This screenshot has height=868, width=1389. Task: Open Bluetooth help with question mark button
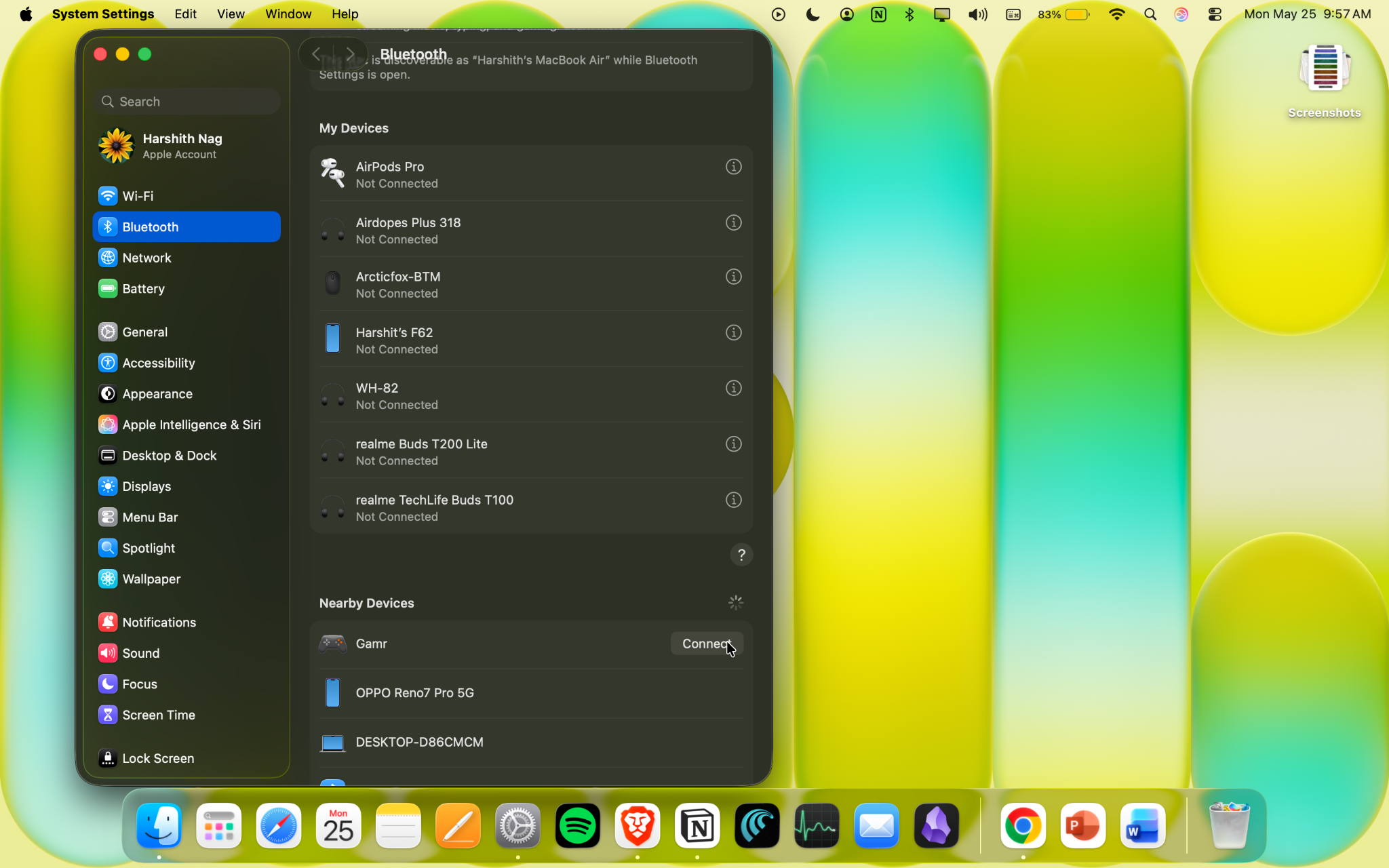point(741,555)
